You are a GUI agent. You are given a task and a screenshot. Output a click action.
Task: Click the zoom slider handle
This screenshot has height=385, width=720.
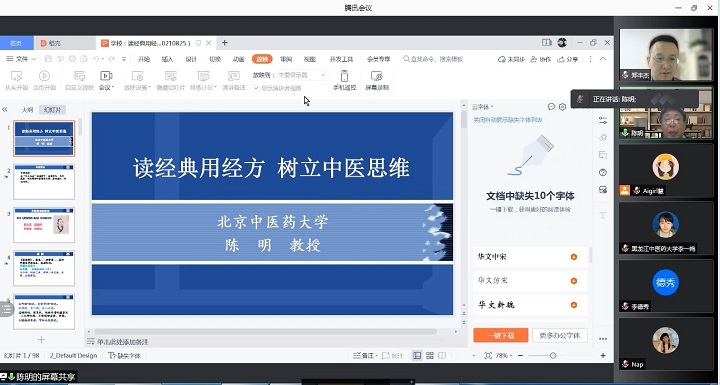point(553,356)
